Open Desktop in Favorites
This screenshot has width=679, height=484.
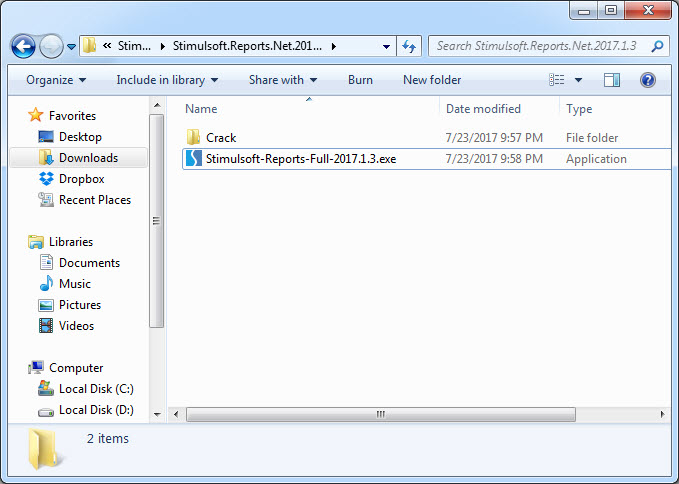click(x=80, y=137)
